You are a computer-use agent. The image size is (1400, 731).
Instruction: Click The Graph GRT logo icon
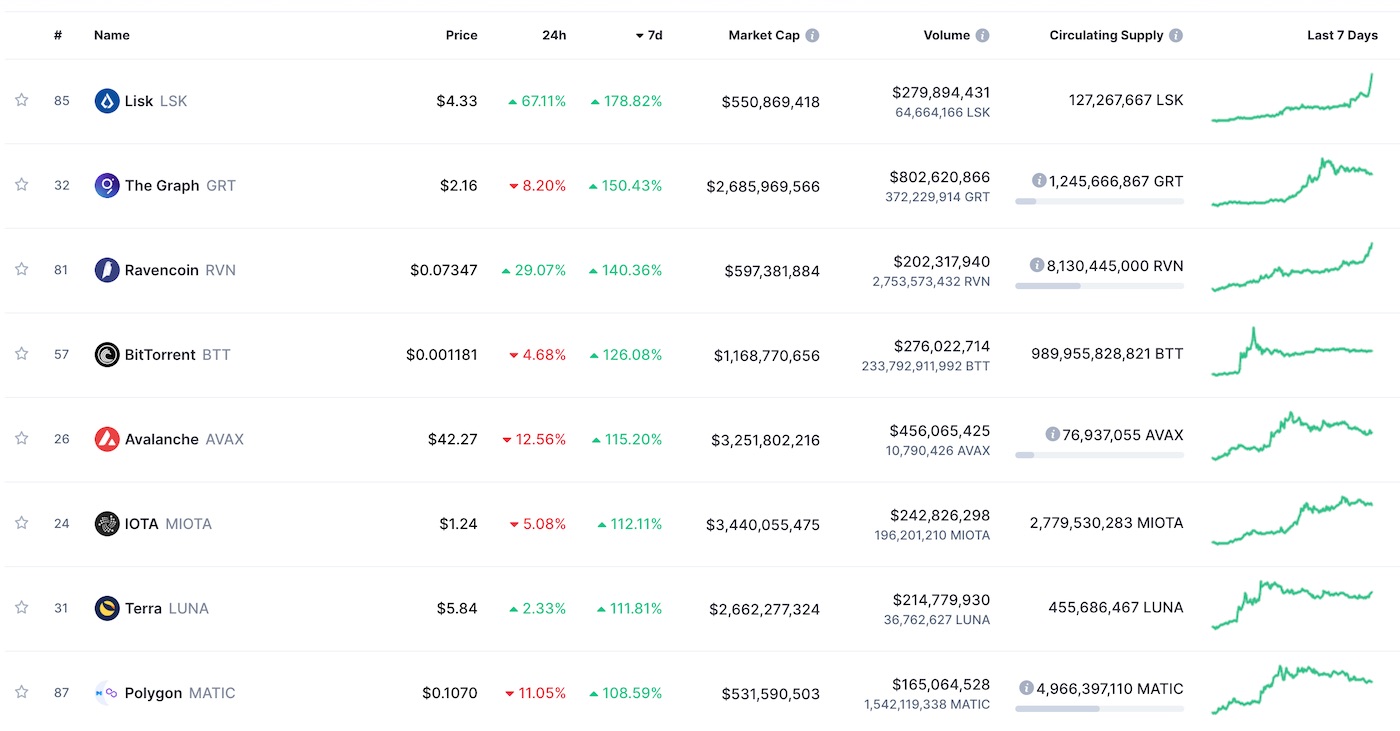coord(107,185)
